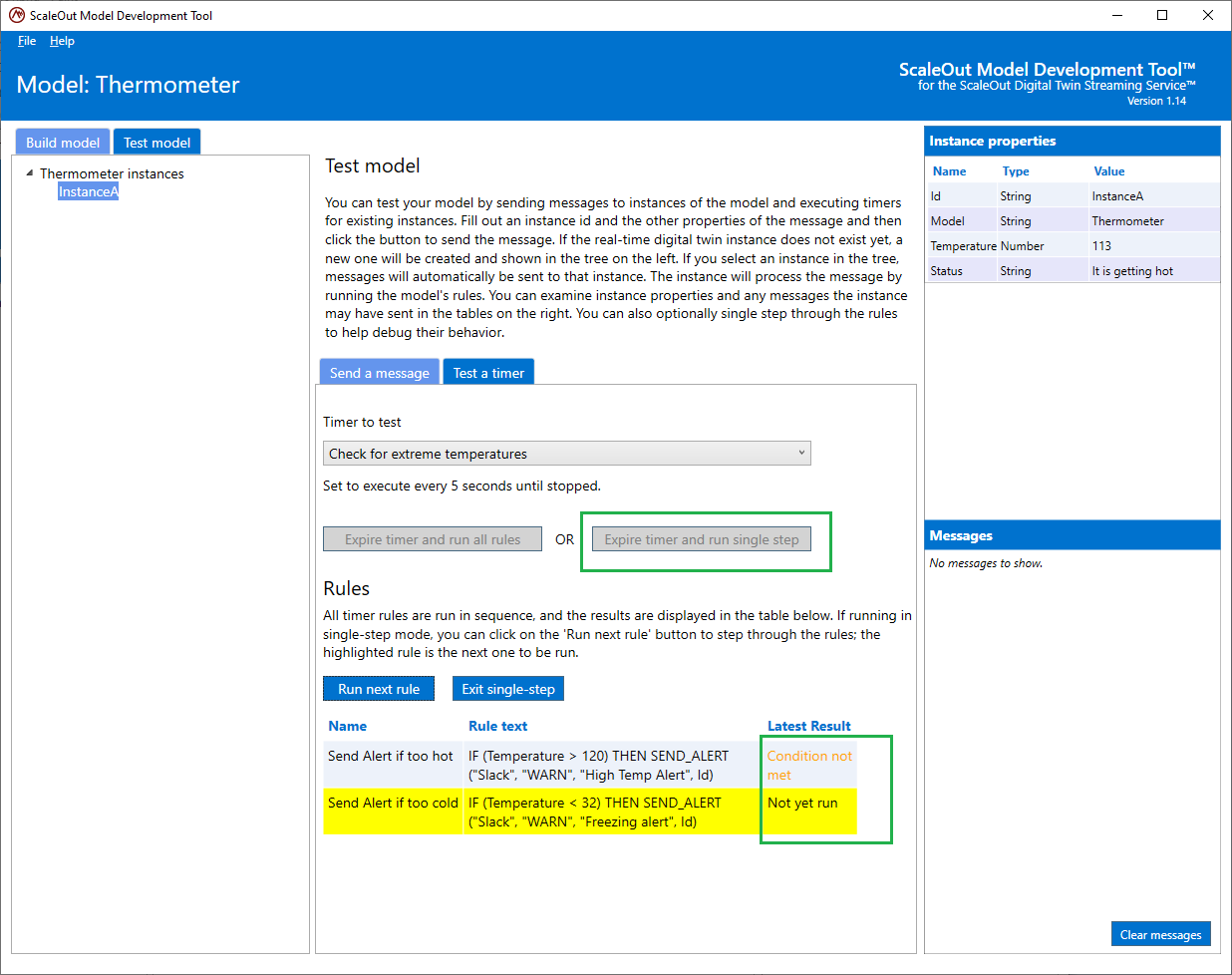
Task: Open the Timer to test dropdown
Action: [567, 454]
